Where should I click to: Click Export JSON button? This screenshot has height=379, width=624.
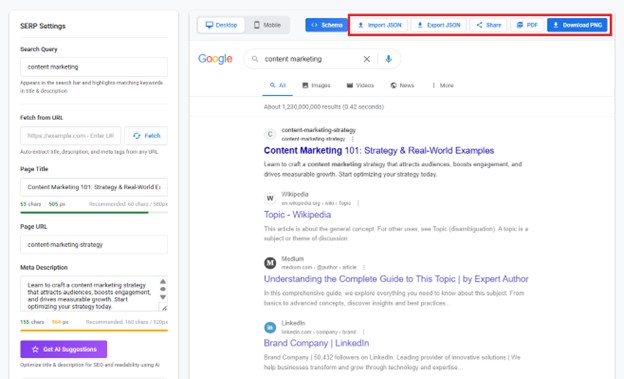coord(439,25)
